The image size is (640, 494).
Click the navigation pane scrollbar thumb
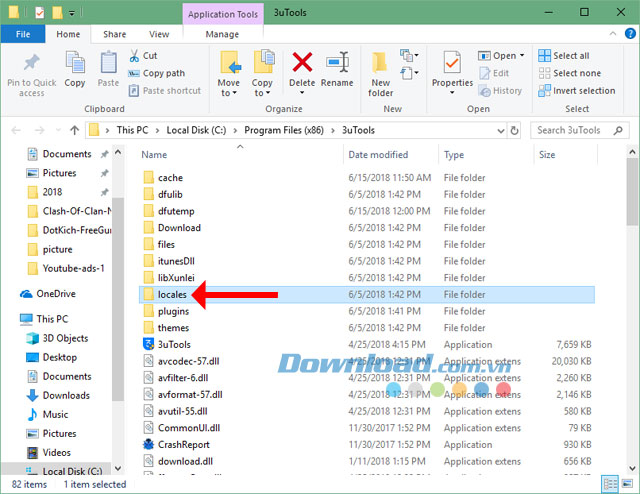pos(118,300)
